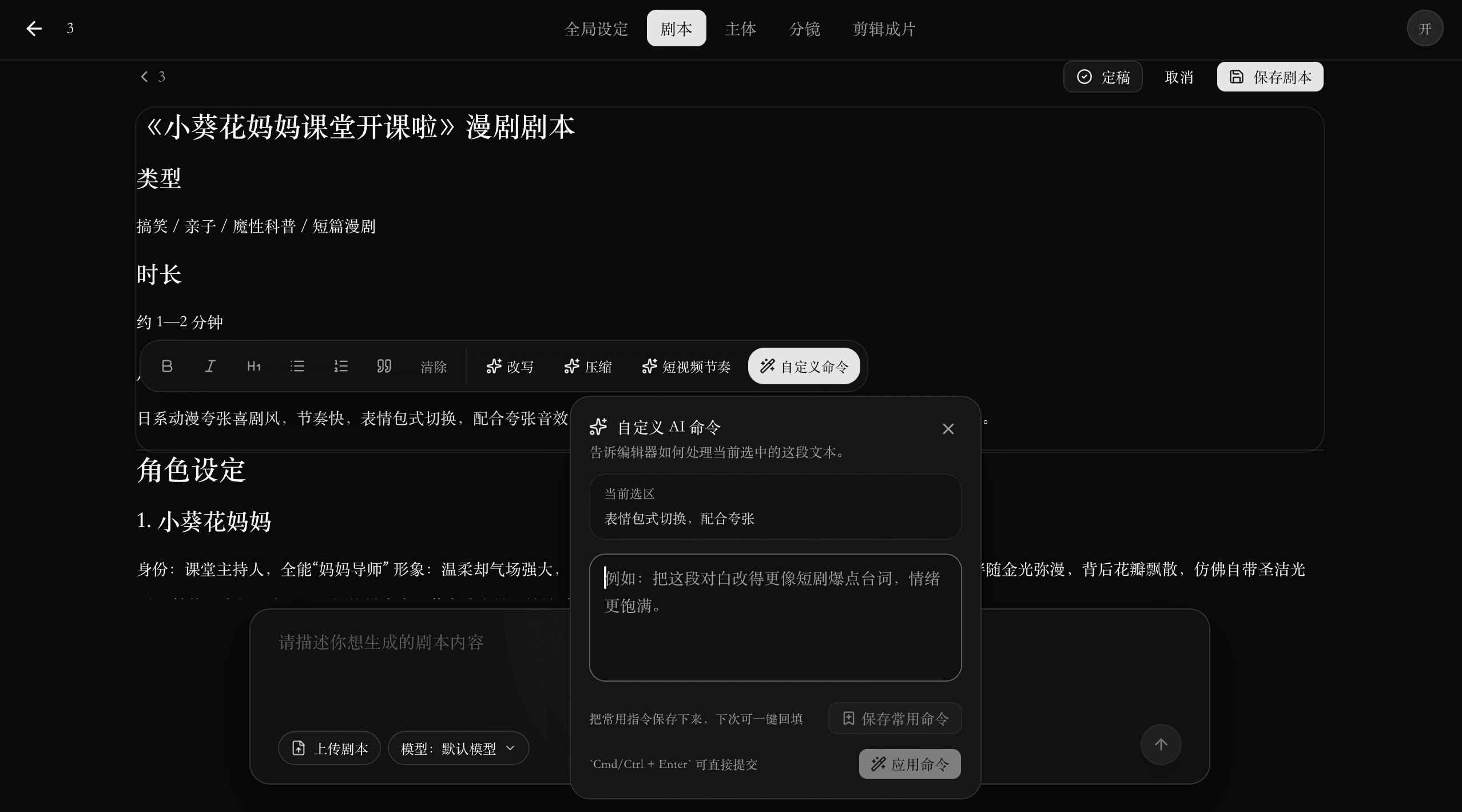Click the 角色设定 heading

click(191, 470)
